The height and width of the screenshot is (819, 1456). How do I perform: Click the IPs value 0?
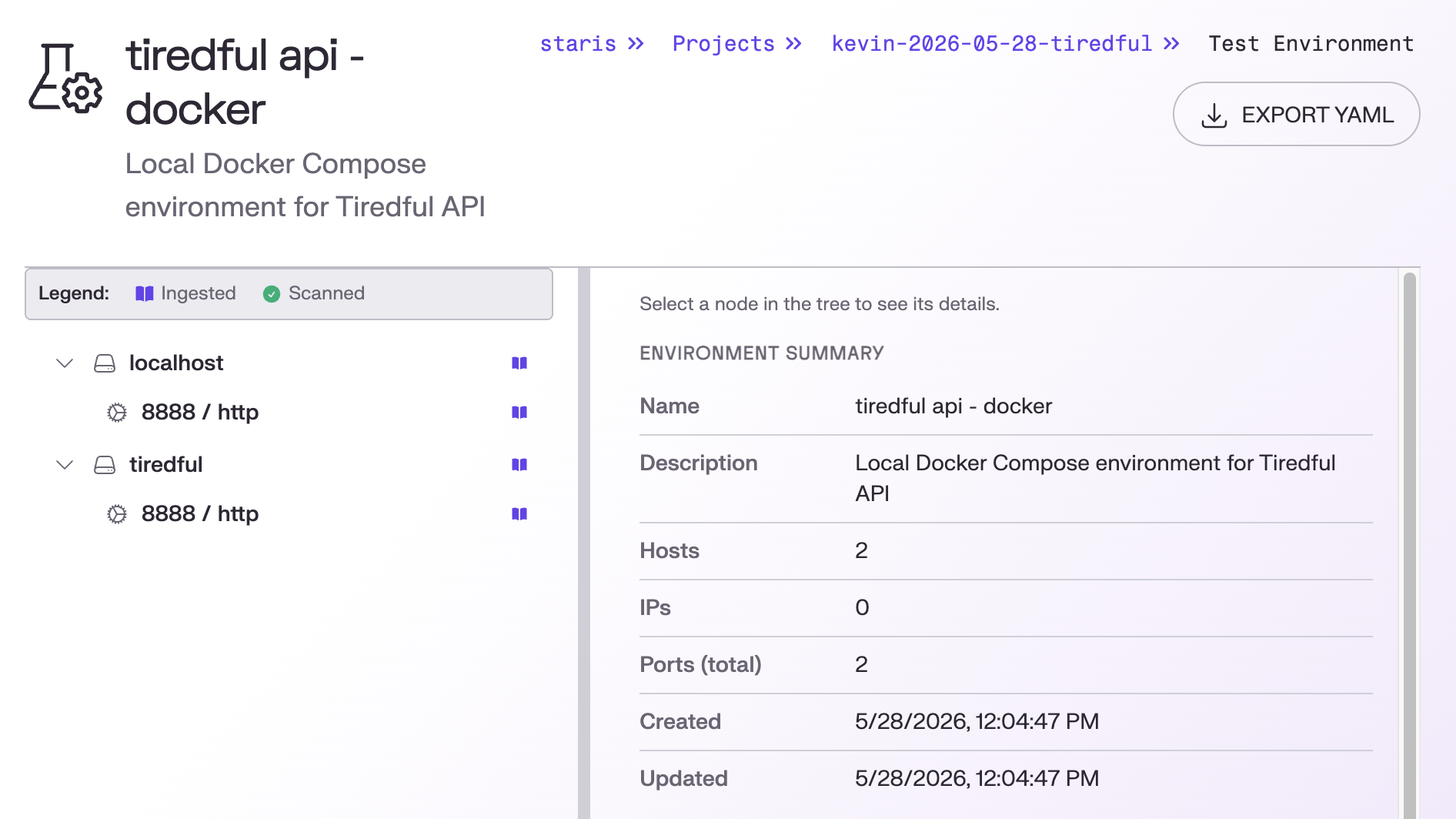(x=862, y=608)
